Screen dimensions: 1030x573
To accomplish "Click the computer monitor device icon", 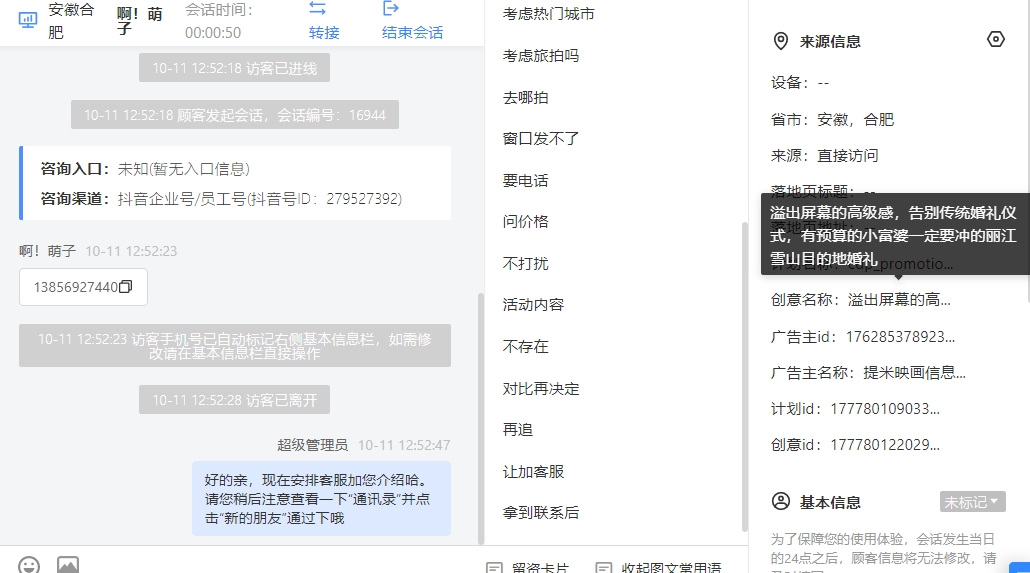I will click(28, 20).
